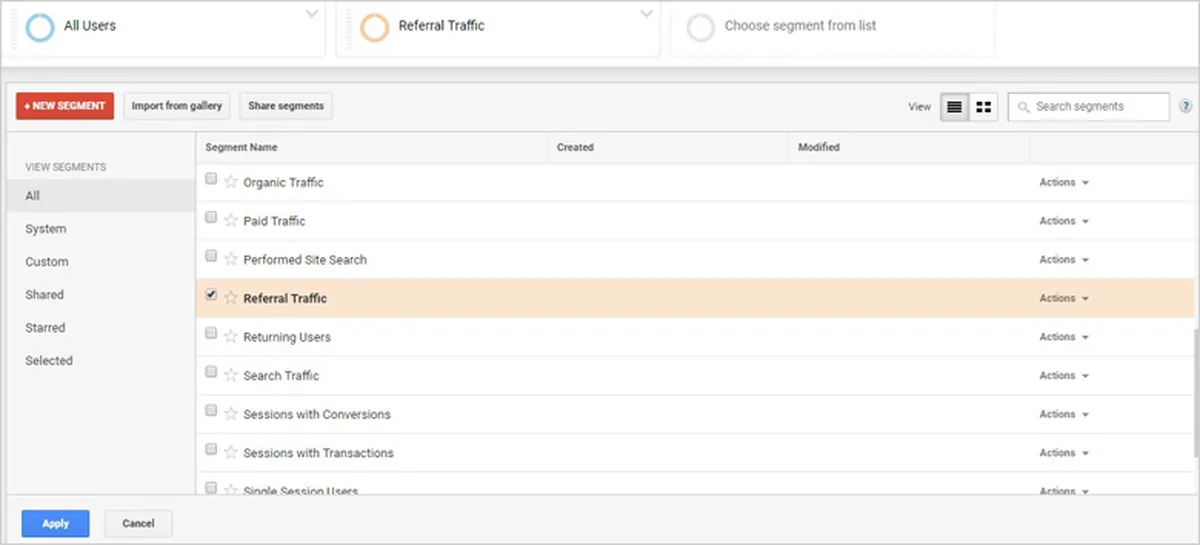Image resolution: width=1200 pixels, height=545 pixels.
Task: Star the Paid Traffic segment
Action: tap(231, 221)
